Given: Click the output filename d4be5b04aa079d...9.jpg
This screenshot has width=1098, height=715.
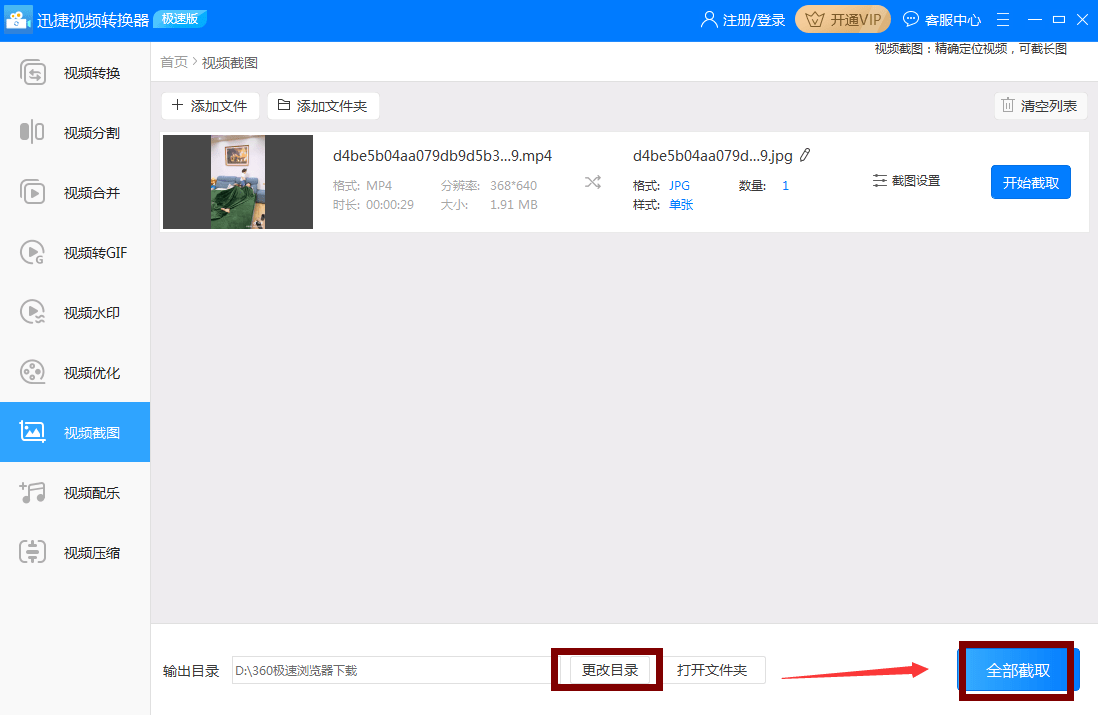Looking at the screenshot, I should pyautogui.click(x=713, y=155).
